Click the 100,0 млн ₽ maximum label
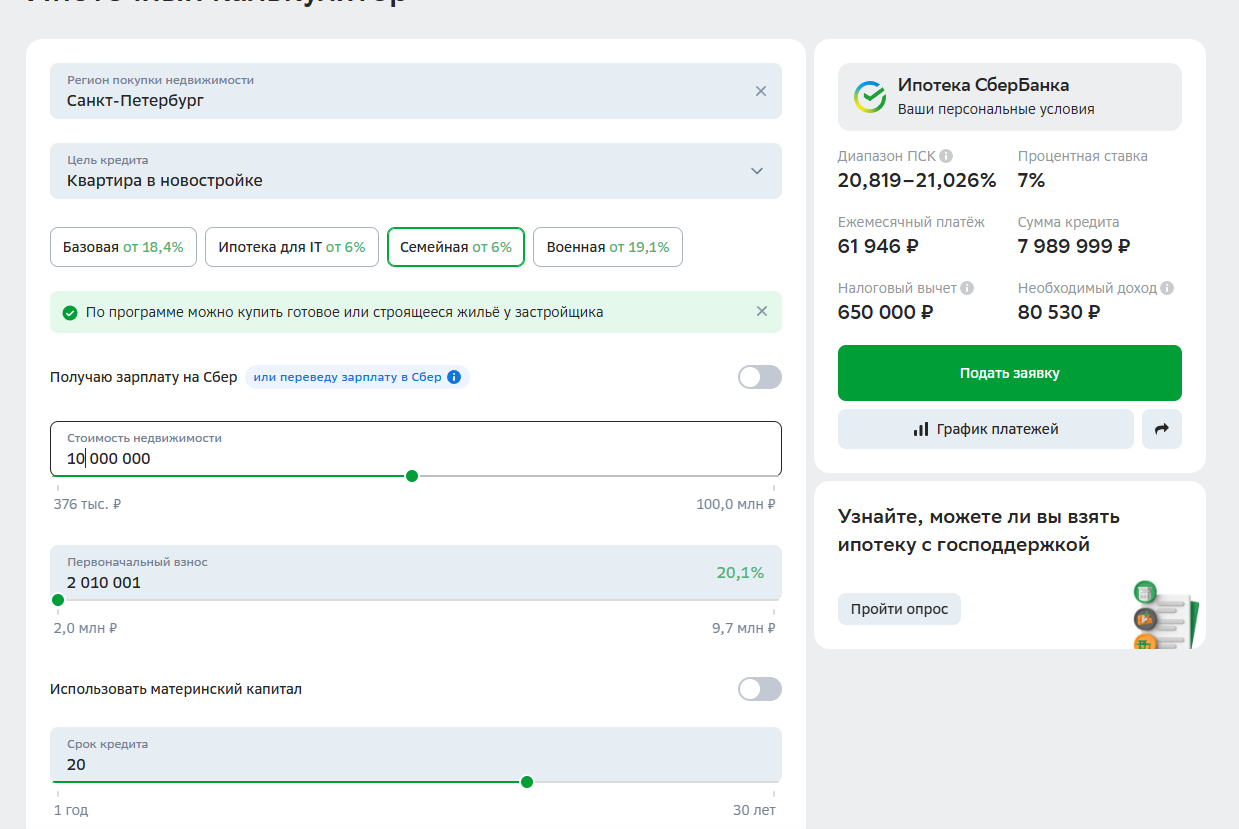 [736, 504]
